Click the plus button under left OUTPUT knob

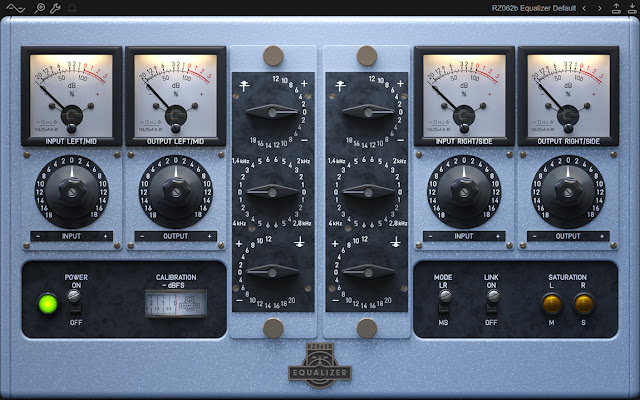click(209, 236)
